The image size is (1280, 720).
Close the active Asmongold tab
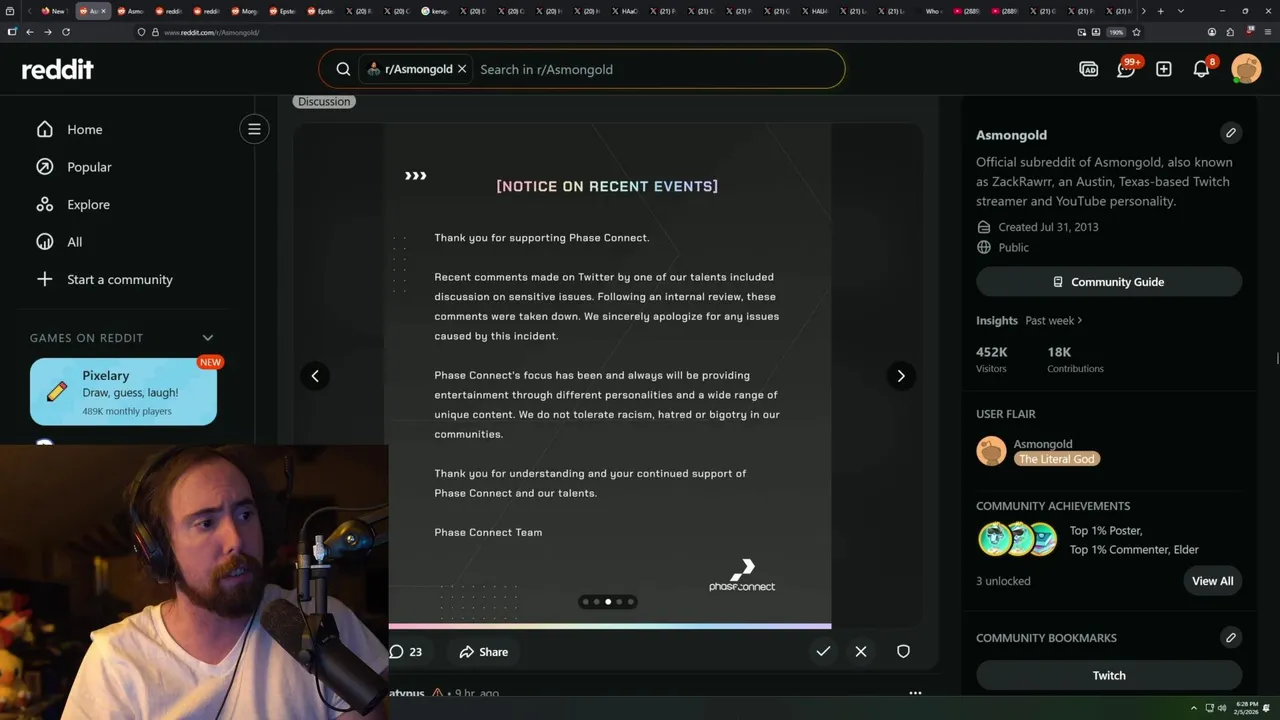[103, 11]
